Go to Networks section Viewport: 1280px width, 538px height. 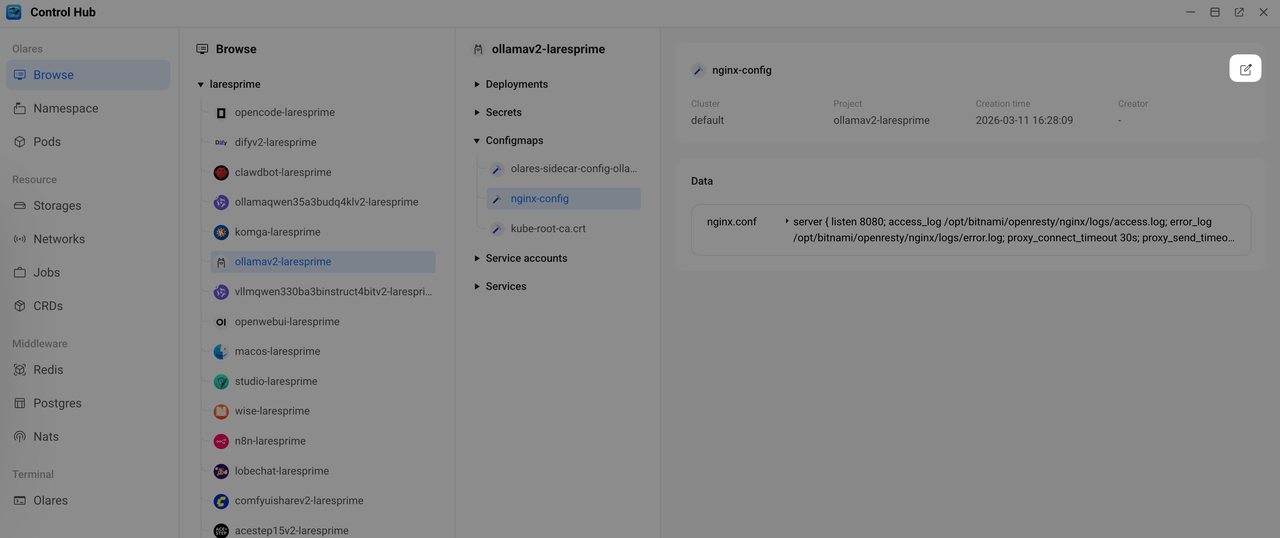[x=88, y=239]
